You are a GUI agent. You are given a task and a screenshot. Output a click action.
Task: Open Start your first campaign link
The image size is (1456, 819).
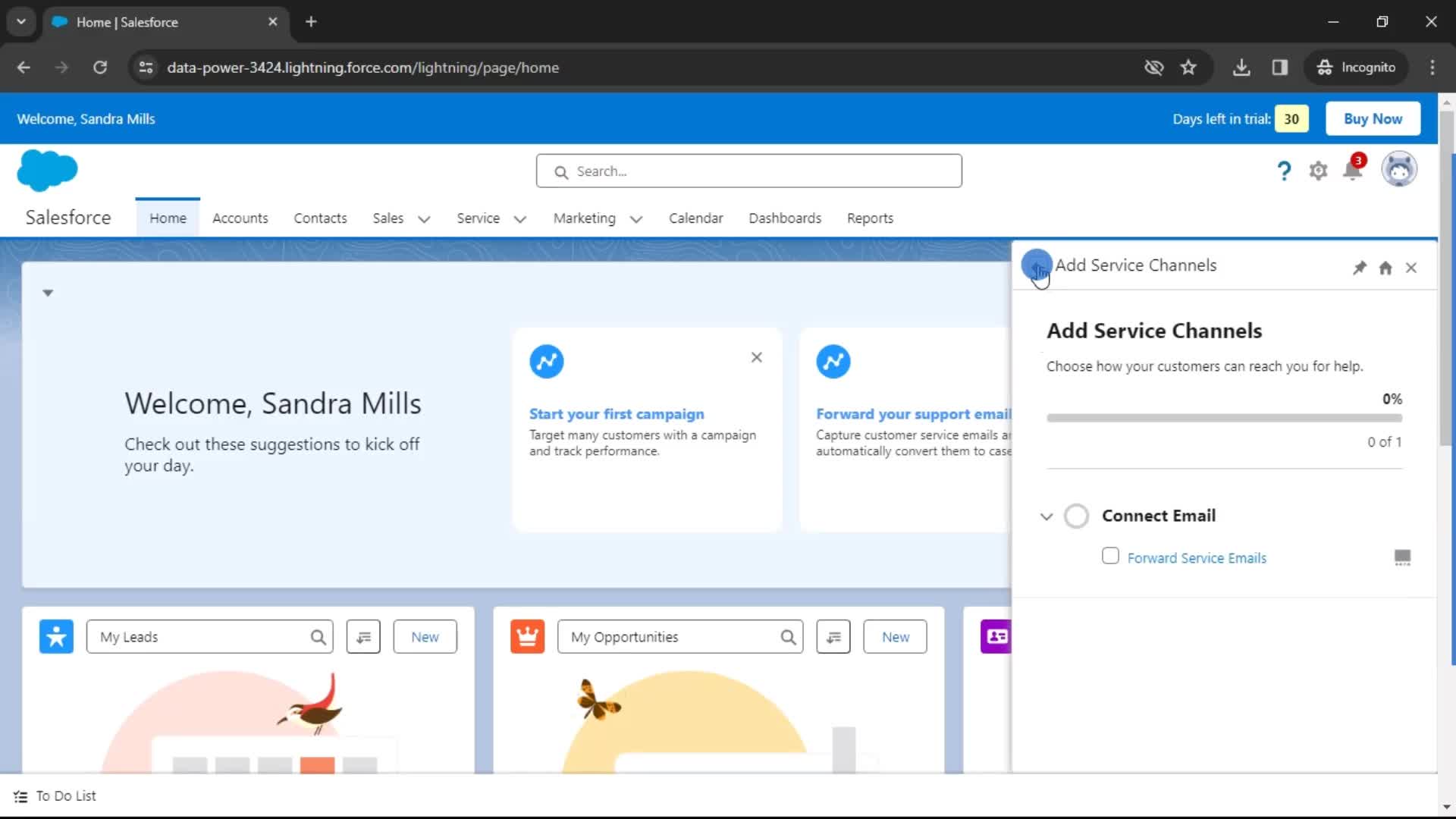[x=617, y=414]
